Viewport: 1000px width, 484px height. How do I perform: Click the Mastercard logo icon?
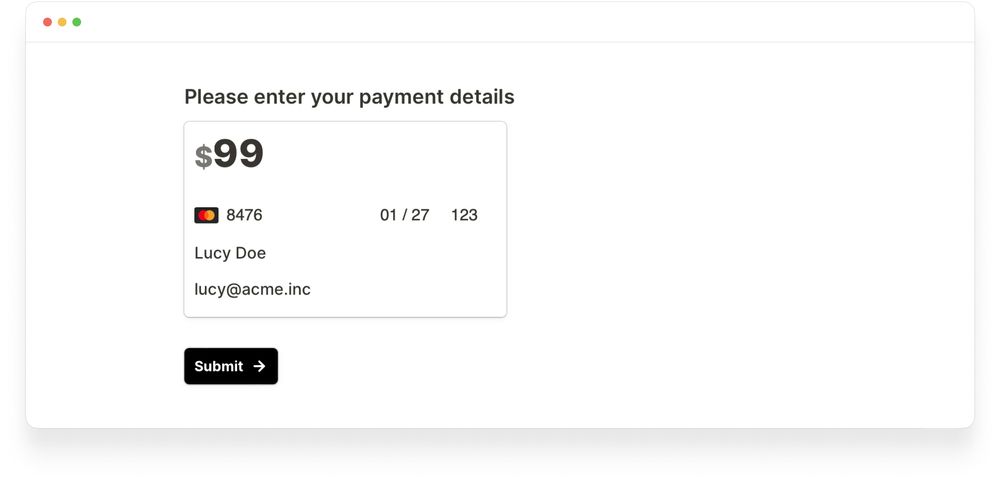click(x=206, y=215)
